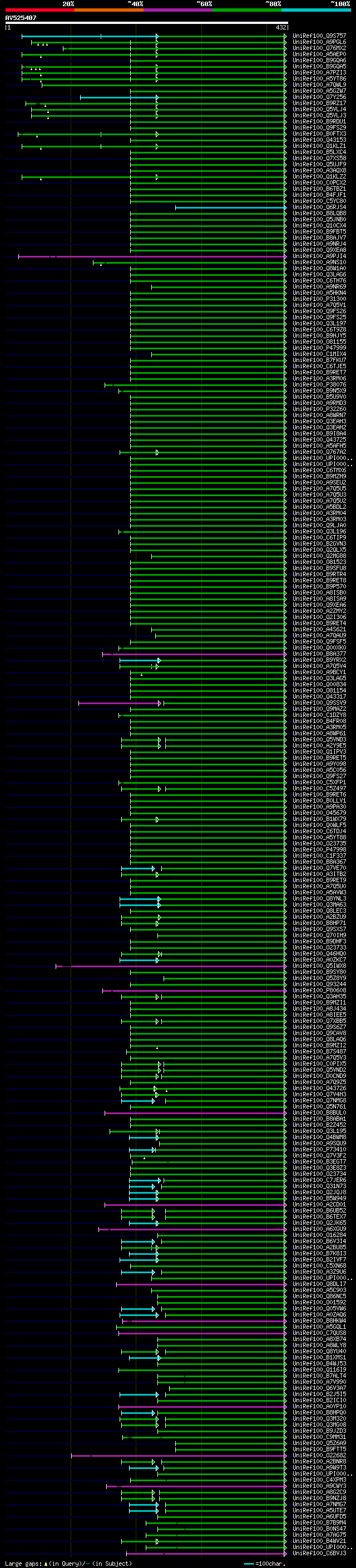The image size is (356, 1568).
Task: Click the UniRef100_A0YP10 label
Action: pos(319,1407)
